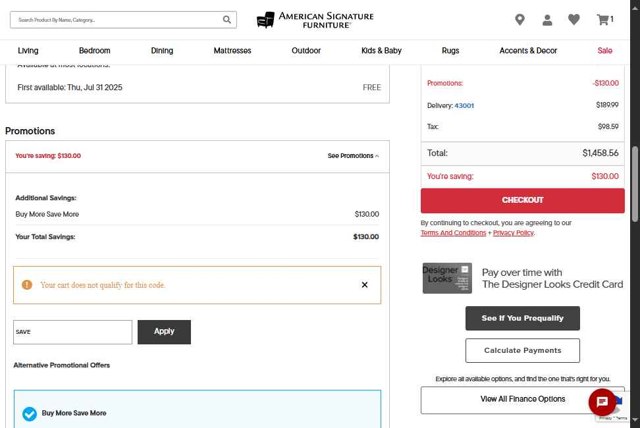Open the Sale menu
The width and height of the screenshot is (640, 428).
click(605, 51)
